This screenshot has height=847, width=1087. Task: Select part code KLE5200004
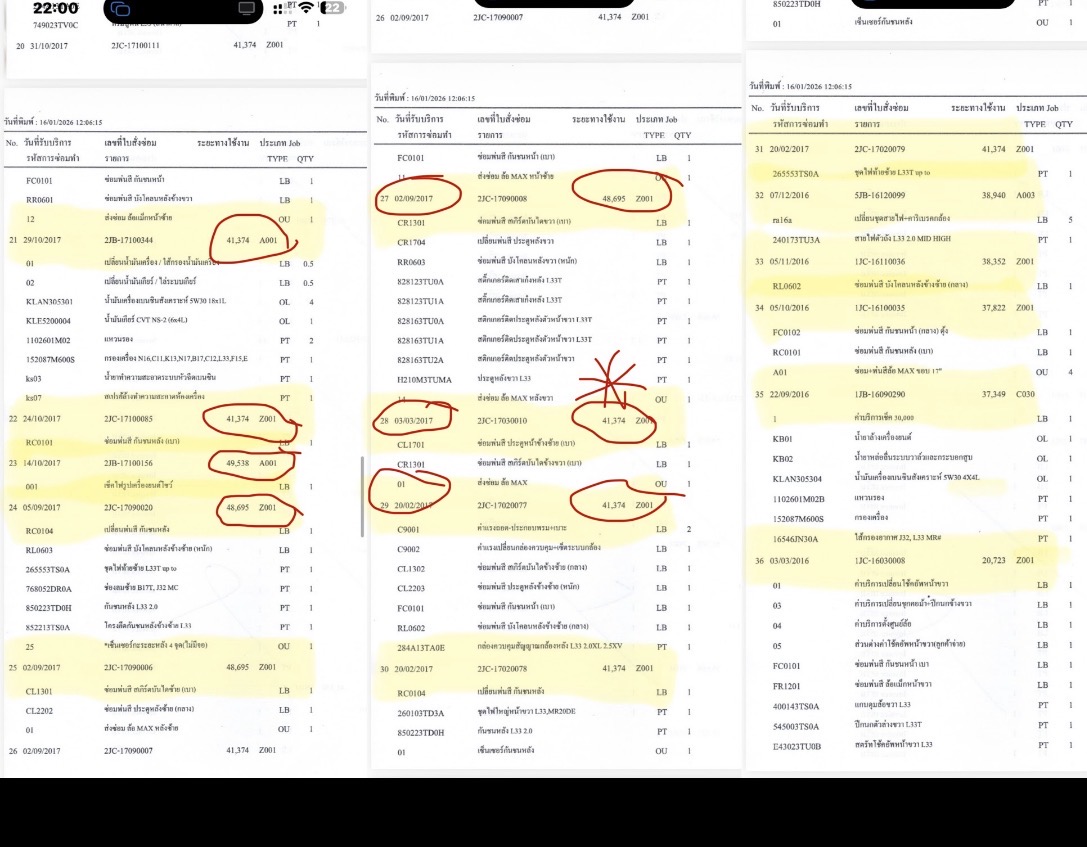pos(48,321)
